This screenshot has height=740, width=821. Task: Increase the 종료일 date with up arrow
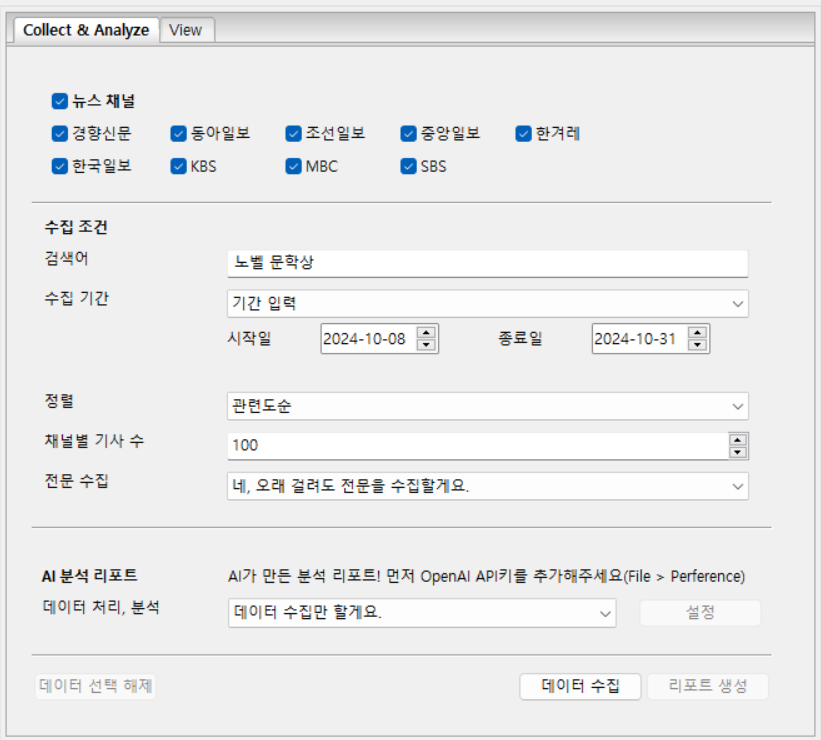point(697,333)
